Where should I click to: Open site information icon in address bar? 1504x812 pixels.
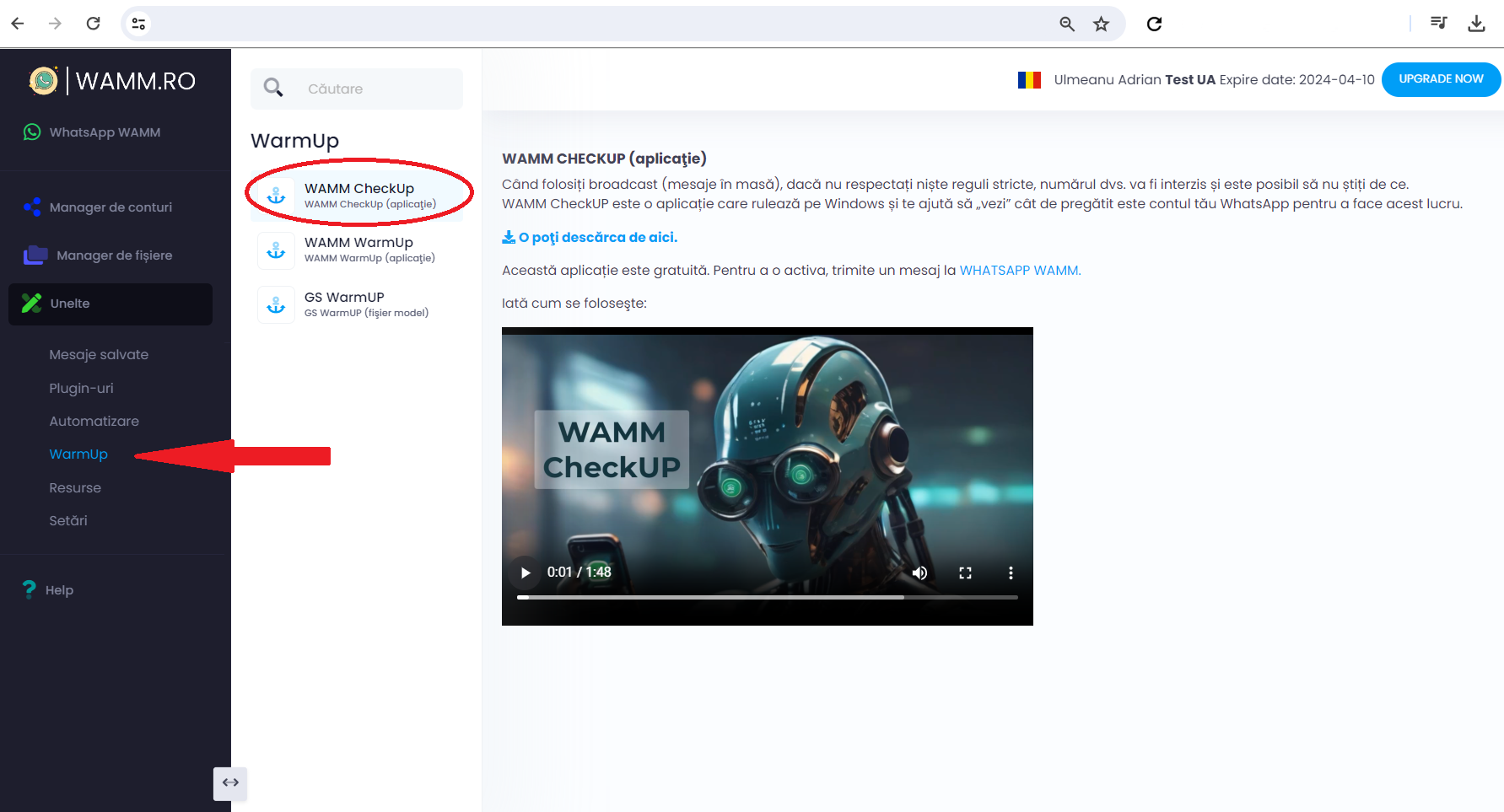[x=139, y=24]
